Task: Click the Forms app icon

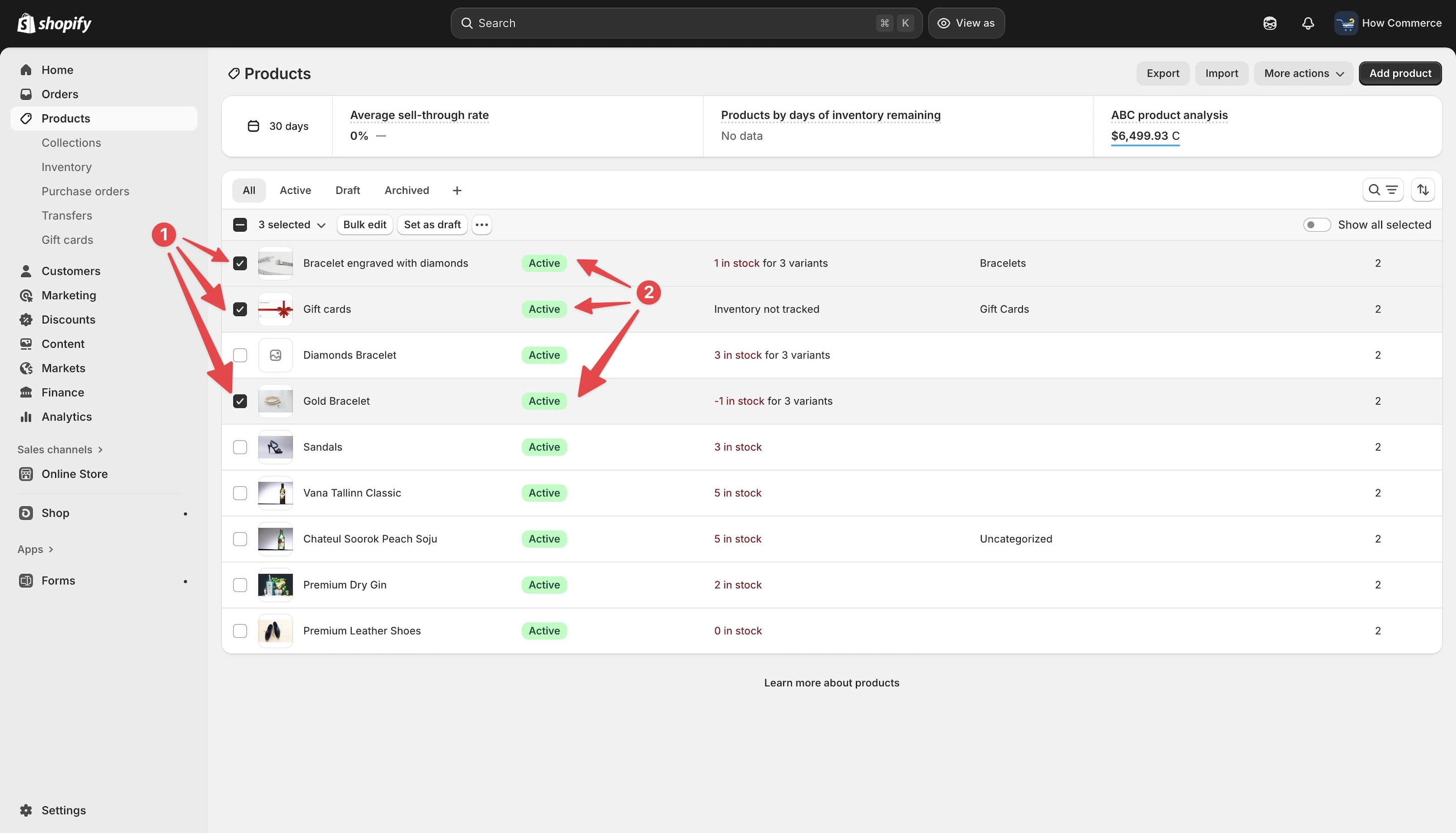Action: coord(26,581)
